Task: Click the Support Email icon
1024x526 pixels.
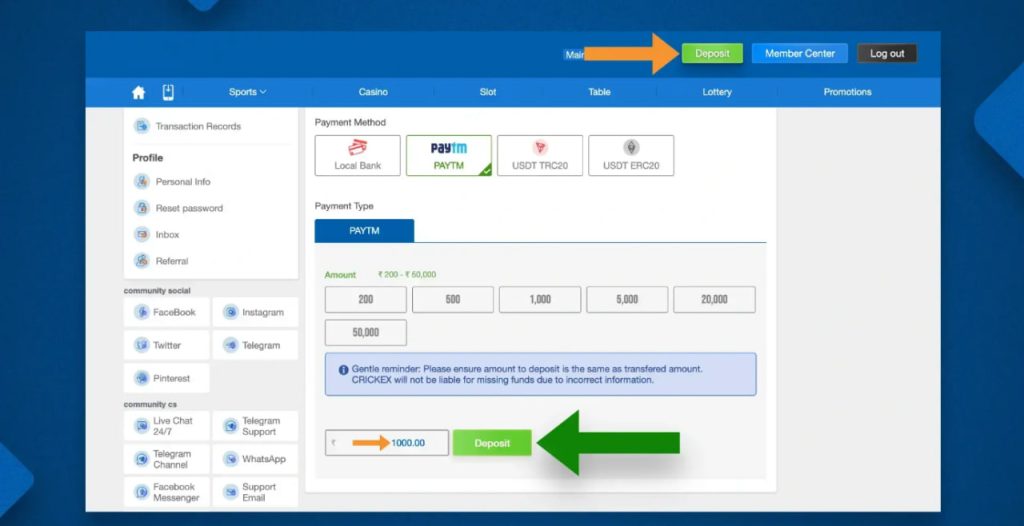Action: [x=231, y=492]
